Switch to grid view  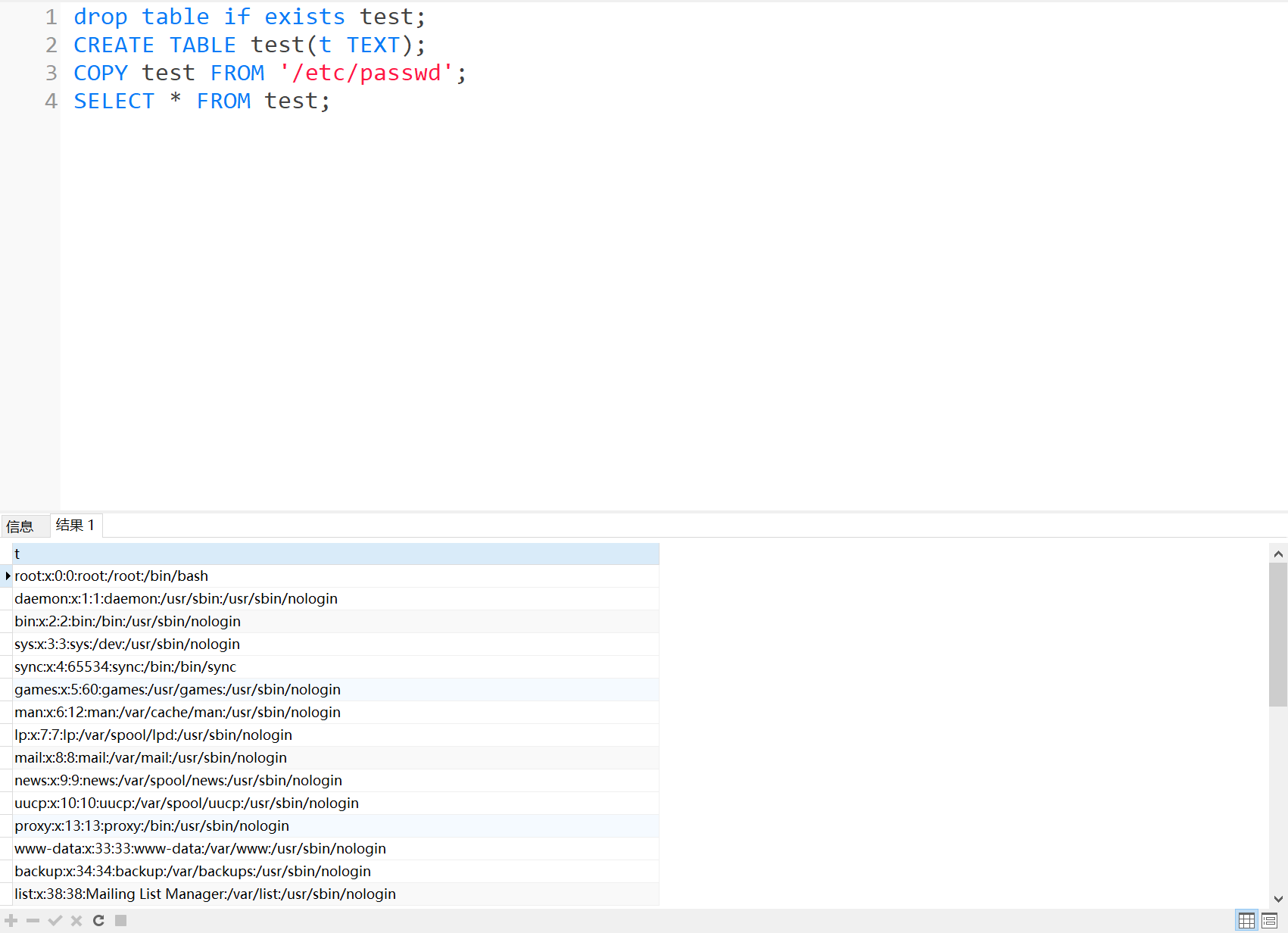click(x=1246, y=921)
